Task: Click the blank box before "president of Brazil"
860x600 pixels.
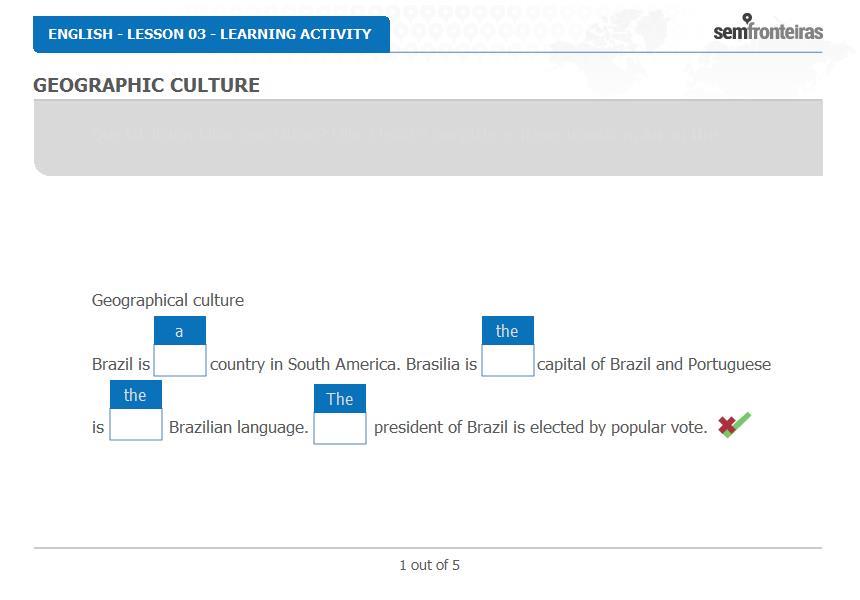Action: pos(340,428)
